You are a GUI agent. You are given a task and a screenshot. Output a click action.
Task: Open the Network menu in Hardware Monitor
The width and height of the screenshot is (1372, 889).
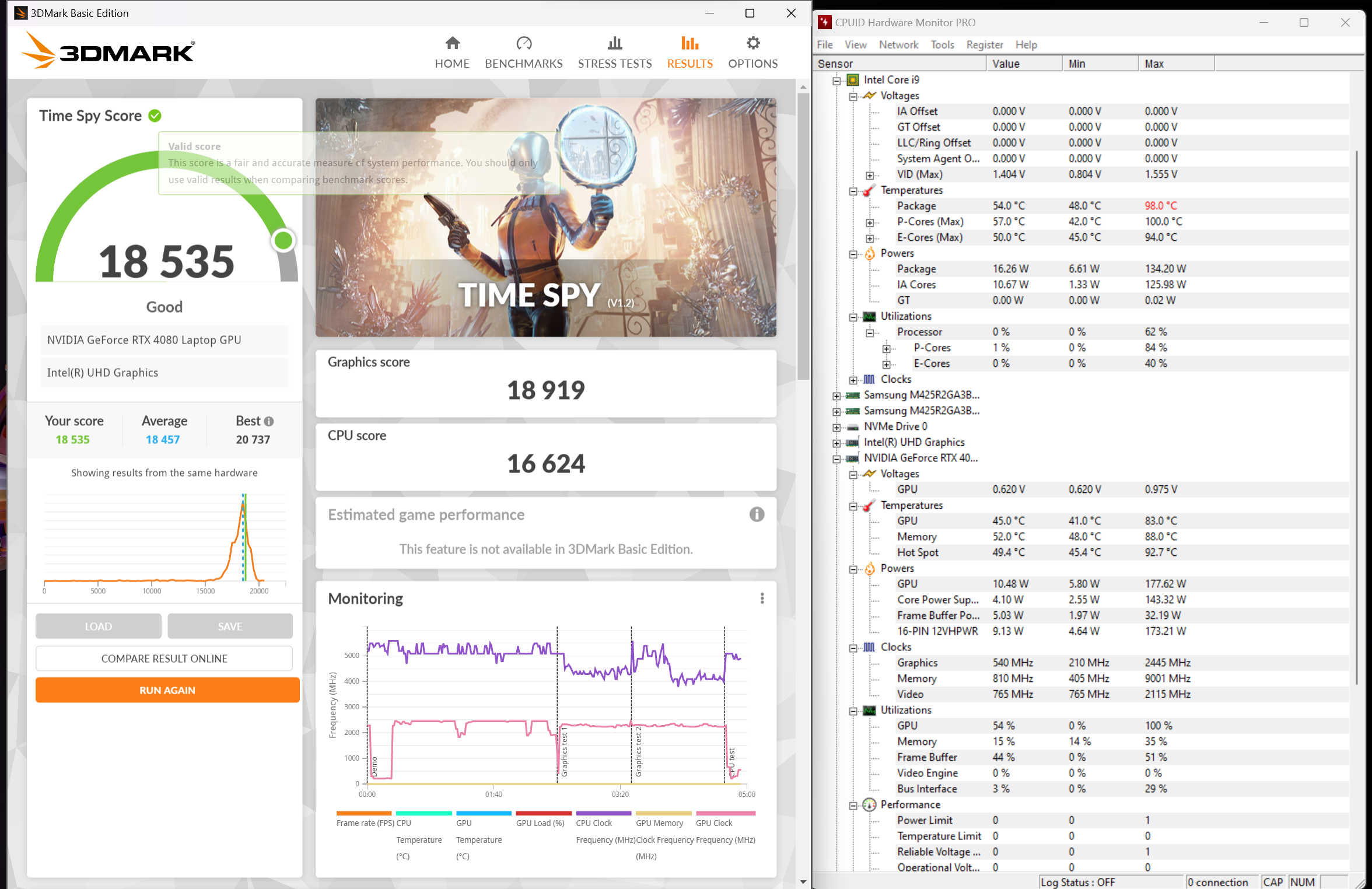pos(898,45)
